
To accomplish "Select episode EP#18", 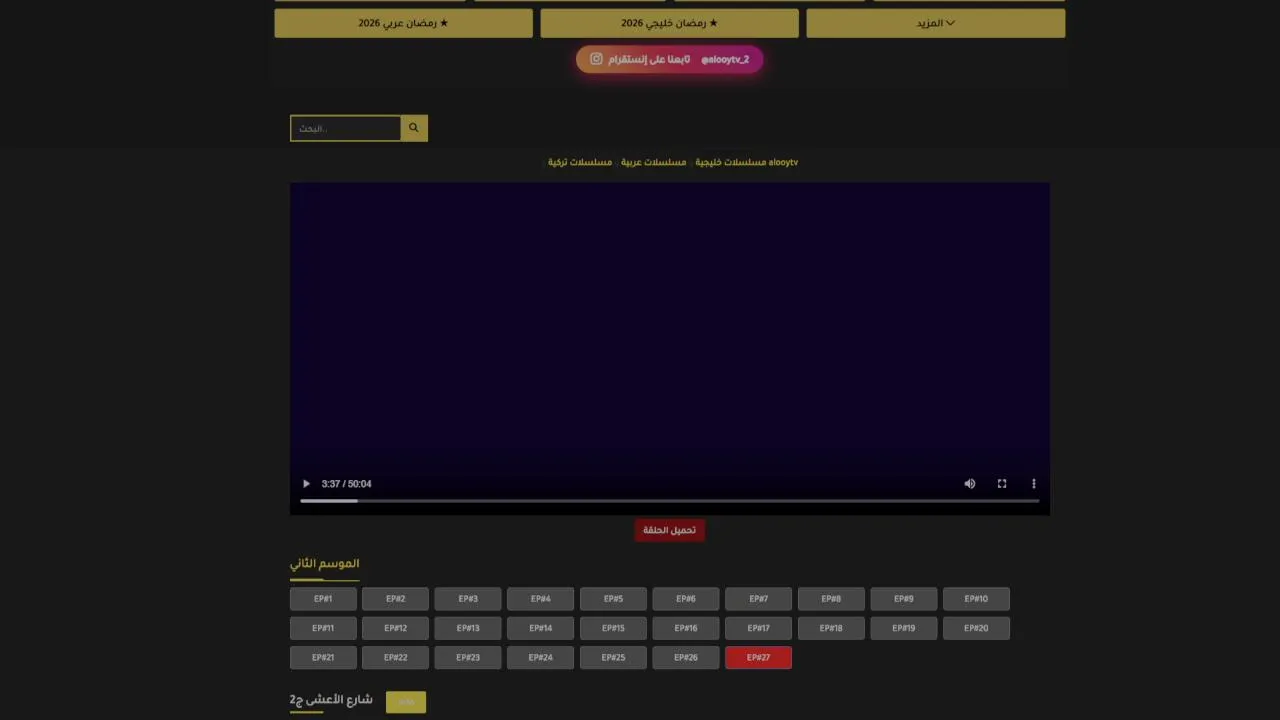I will click(831, 628).
